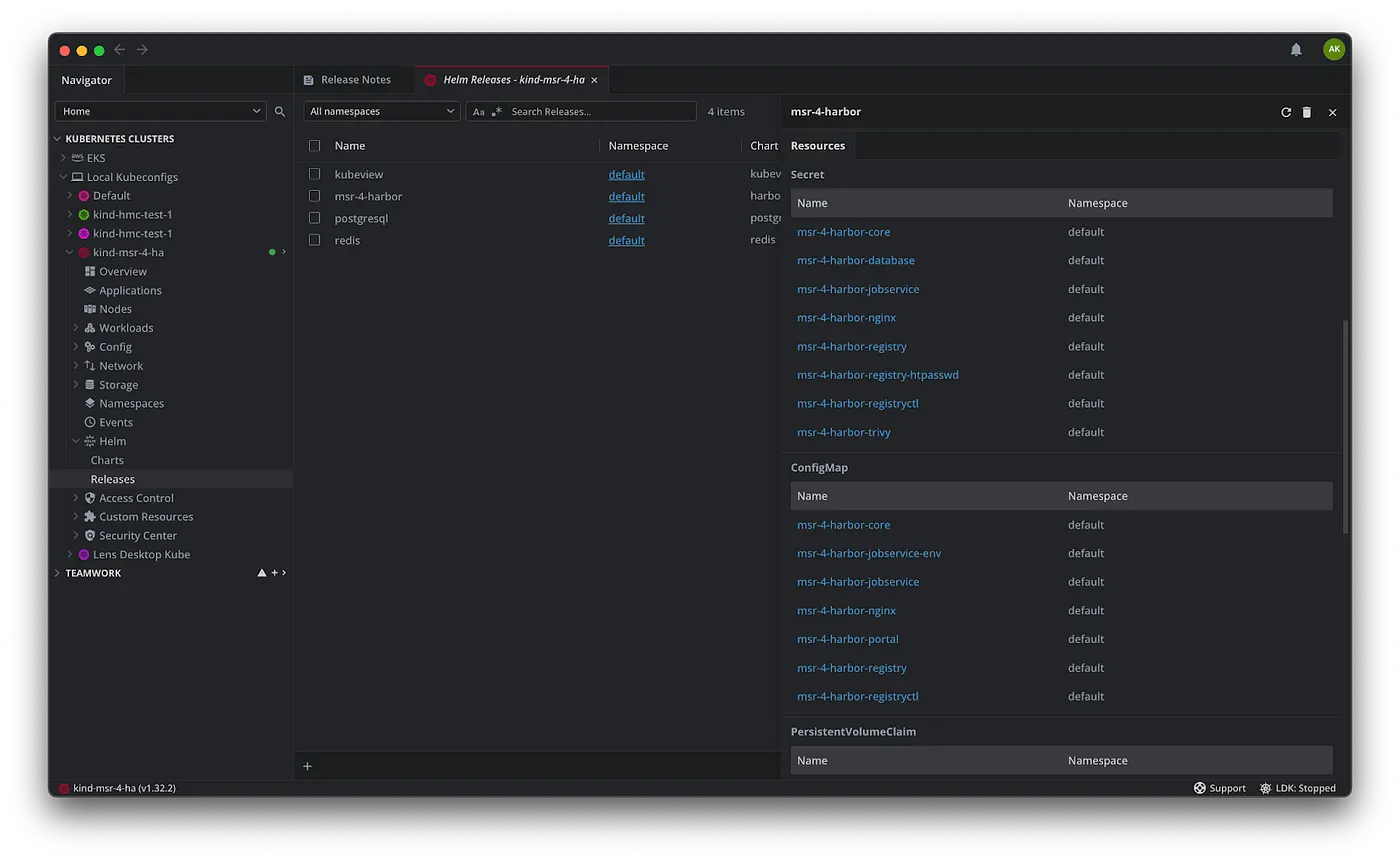The width and height of the screenshot is (1400, 861).
Task: Check the kubeview release checkbox
Action: 314,173
